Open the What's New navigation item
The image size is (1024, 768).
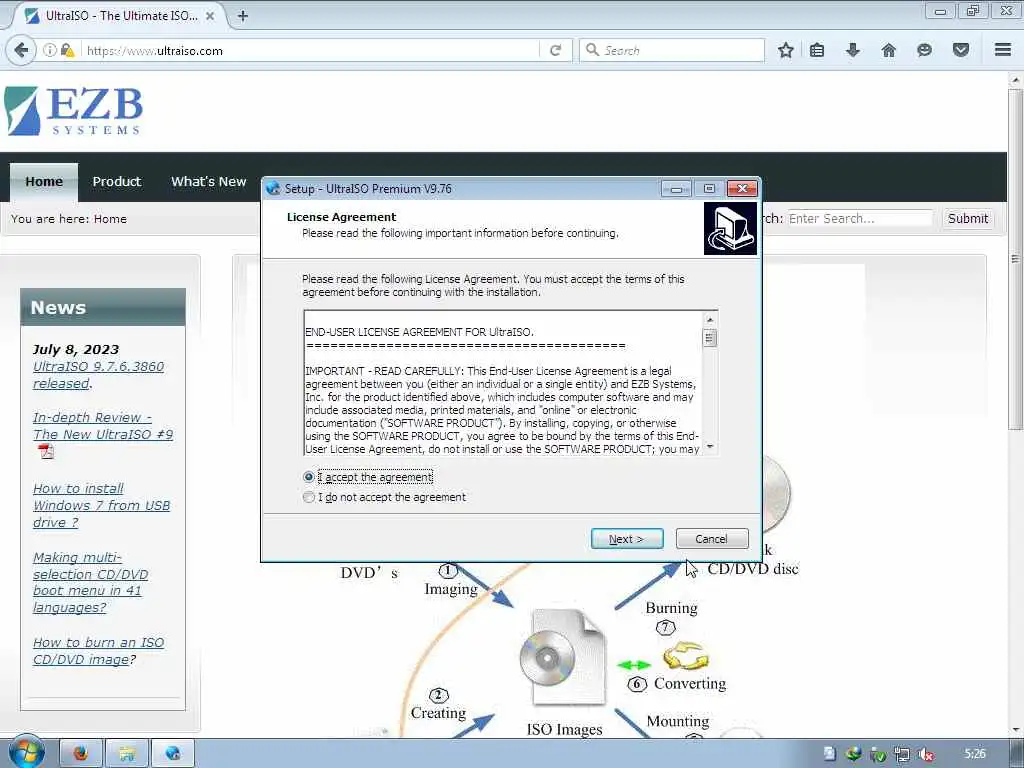(208, 182)
